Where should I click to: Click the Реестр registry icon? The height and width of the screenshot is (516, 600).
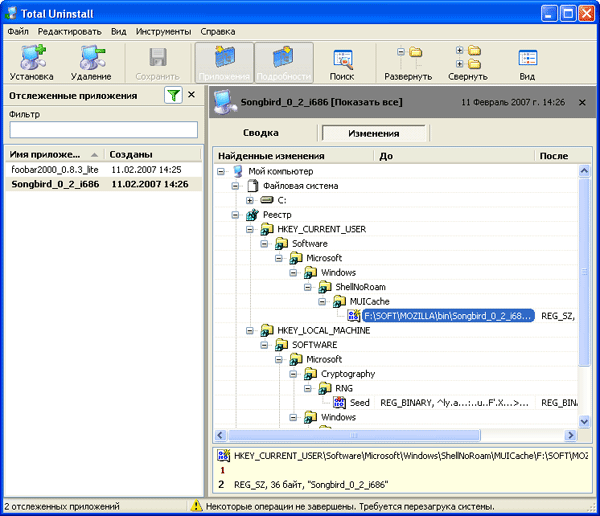click(x=253, y=214)
